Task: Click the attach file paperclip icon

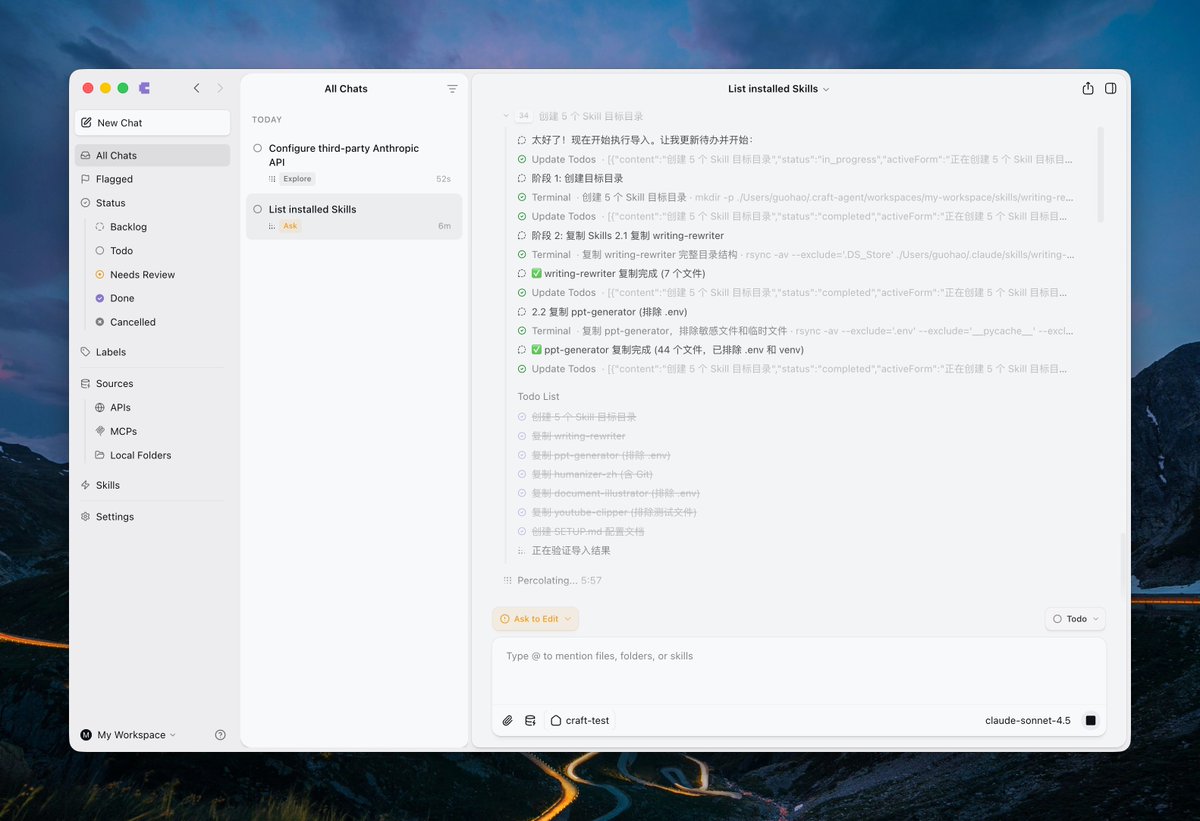Action: (x=507, y=720)
